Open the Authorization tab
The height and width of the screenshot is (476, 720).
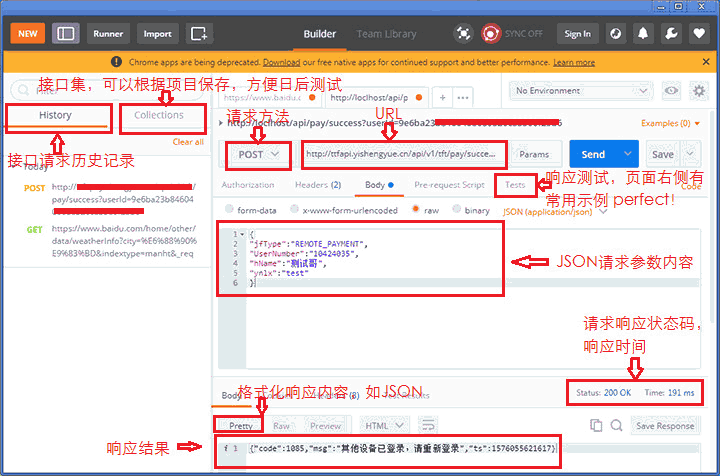[x=248, y=185]
